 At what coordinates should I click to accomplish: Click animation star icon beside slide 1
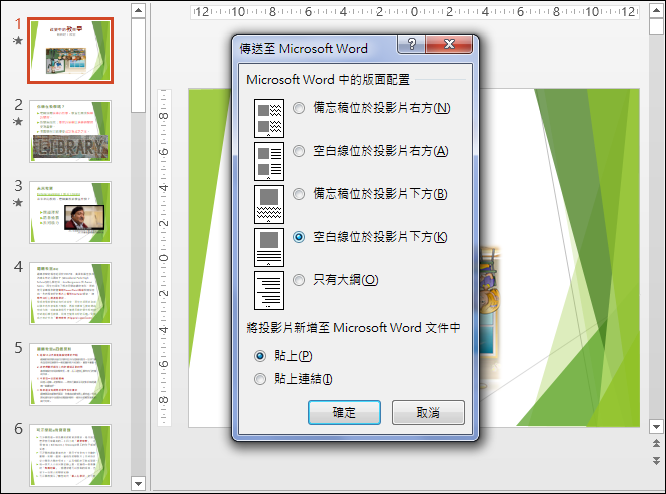click(x=17, y=40)
